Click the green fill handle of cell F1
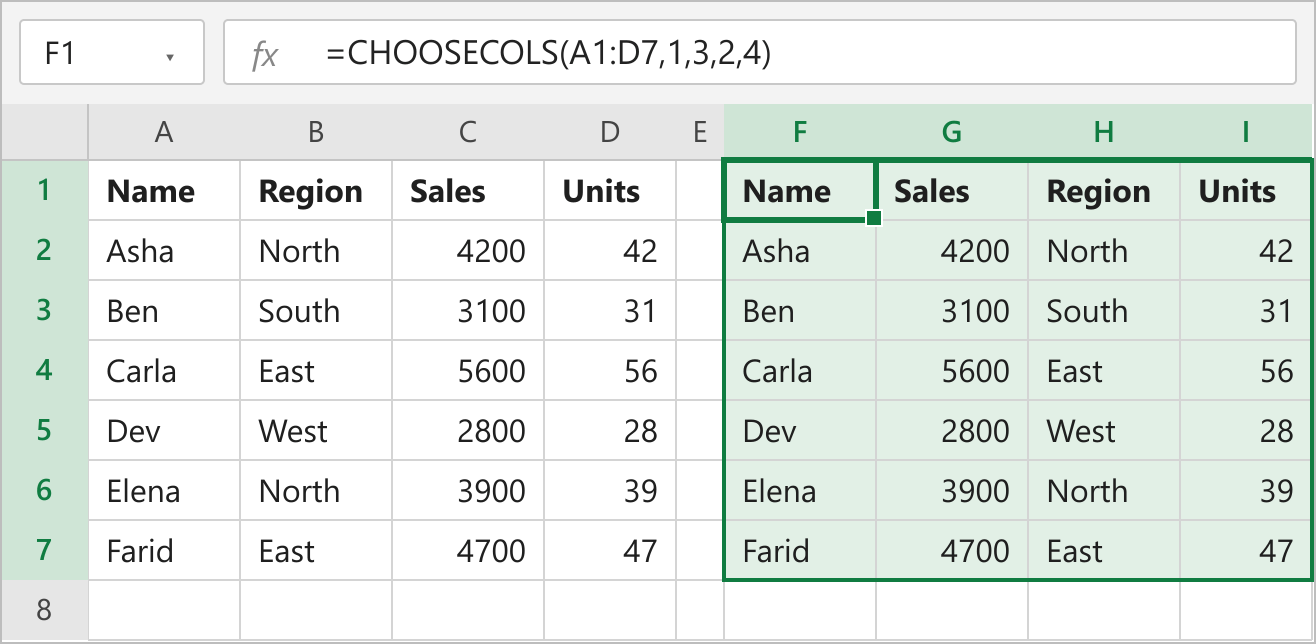1316x644 pixels. point(875,218)
